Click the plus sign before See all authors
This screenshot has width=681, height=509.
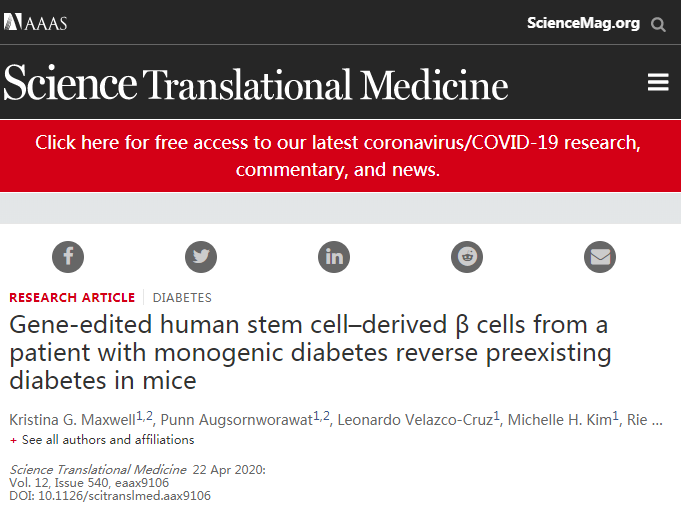pyautogui.click(x=13, y=440)
